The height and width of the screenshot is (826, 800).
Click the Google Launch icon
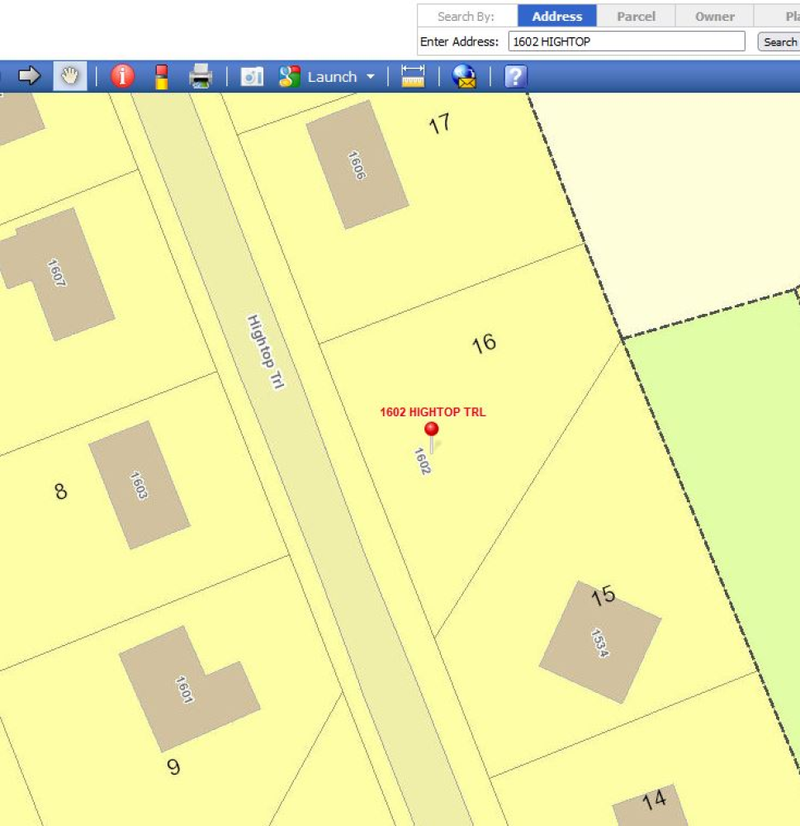click(x=290, y=76)
